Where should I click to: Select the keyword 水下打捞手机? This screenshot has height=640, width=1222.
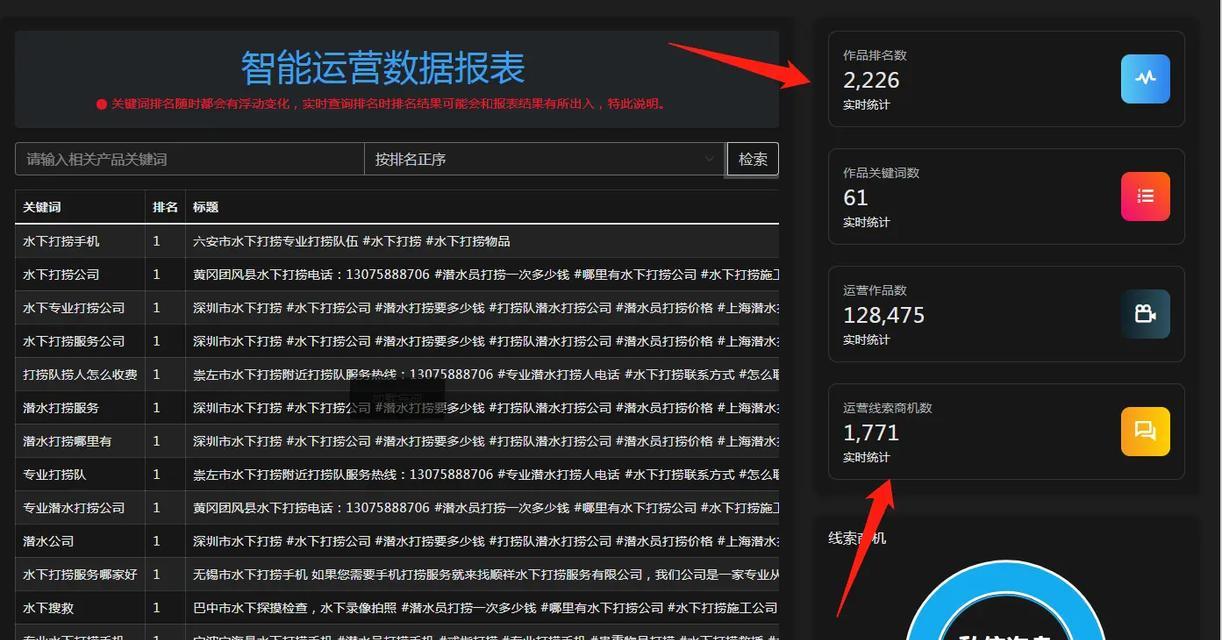61,241
